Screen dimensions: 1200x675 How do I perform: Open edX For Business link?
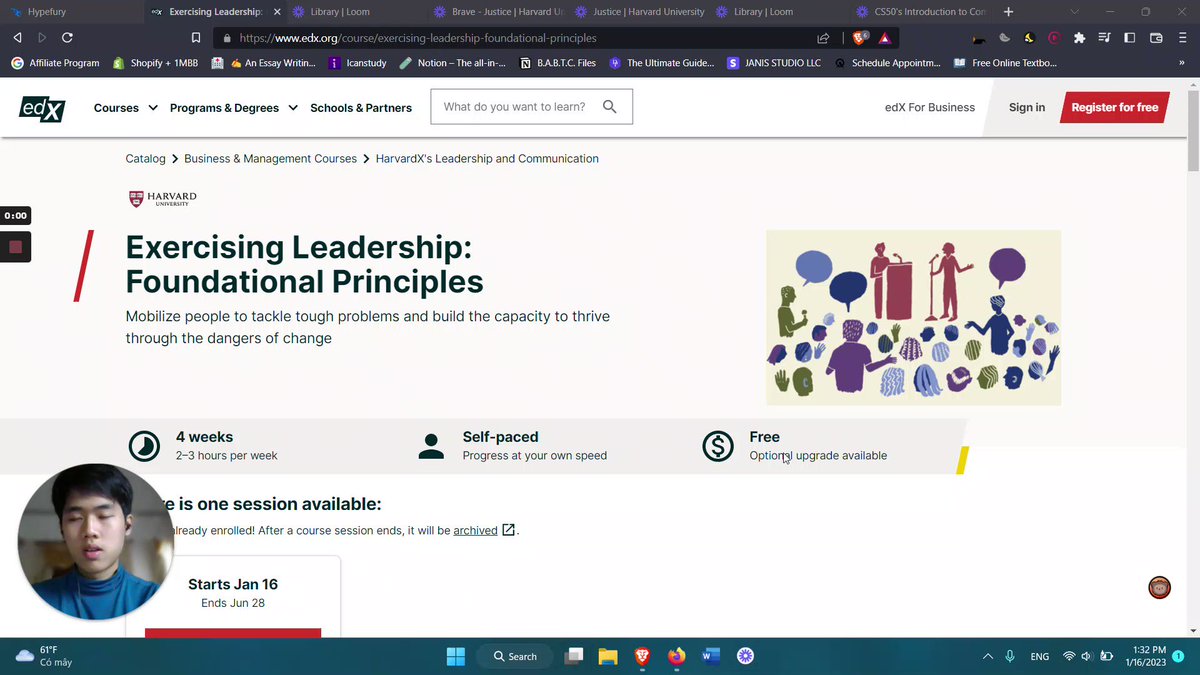930,107
